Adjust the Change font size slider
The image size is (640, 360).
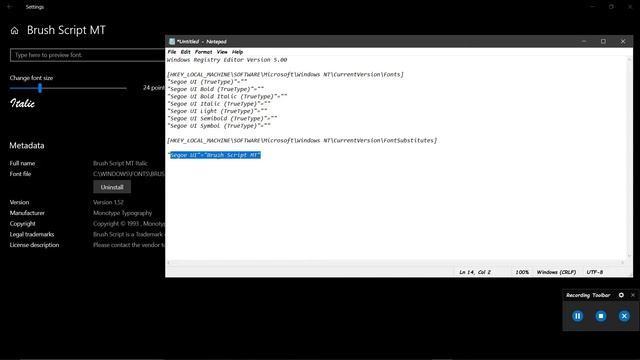pyautogui.click(x=40, y=88)
